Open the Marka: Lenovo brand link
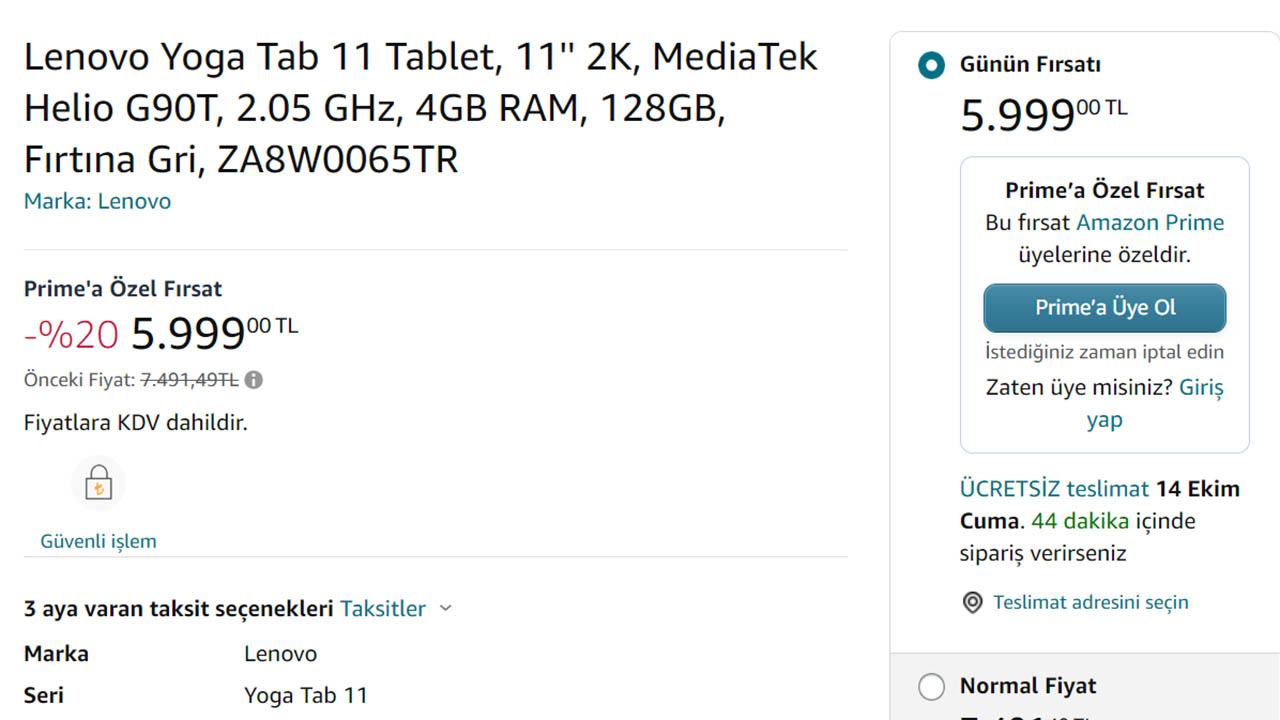 [x=97, y=201]
